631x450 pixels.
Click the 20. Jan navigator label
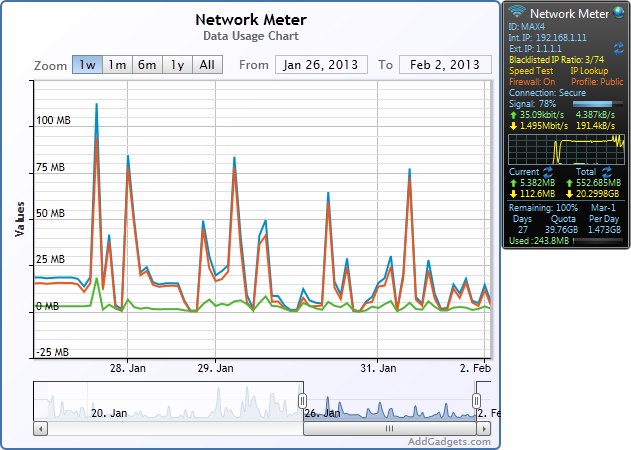point(109,413)
